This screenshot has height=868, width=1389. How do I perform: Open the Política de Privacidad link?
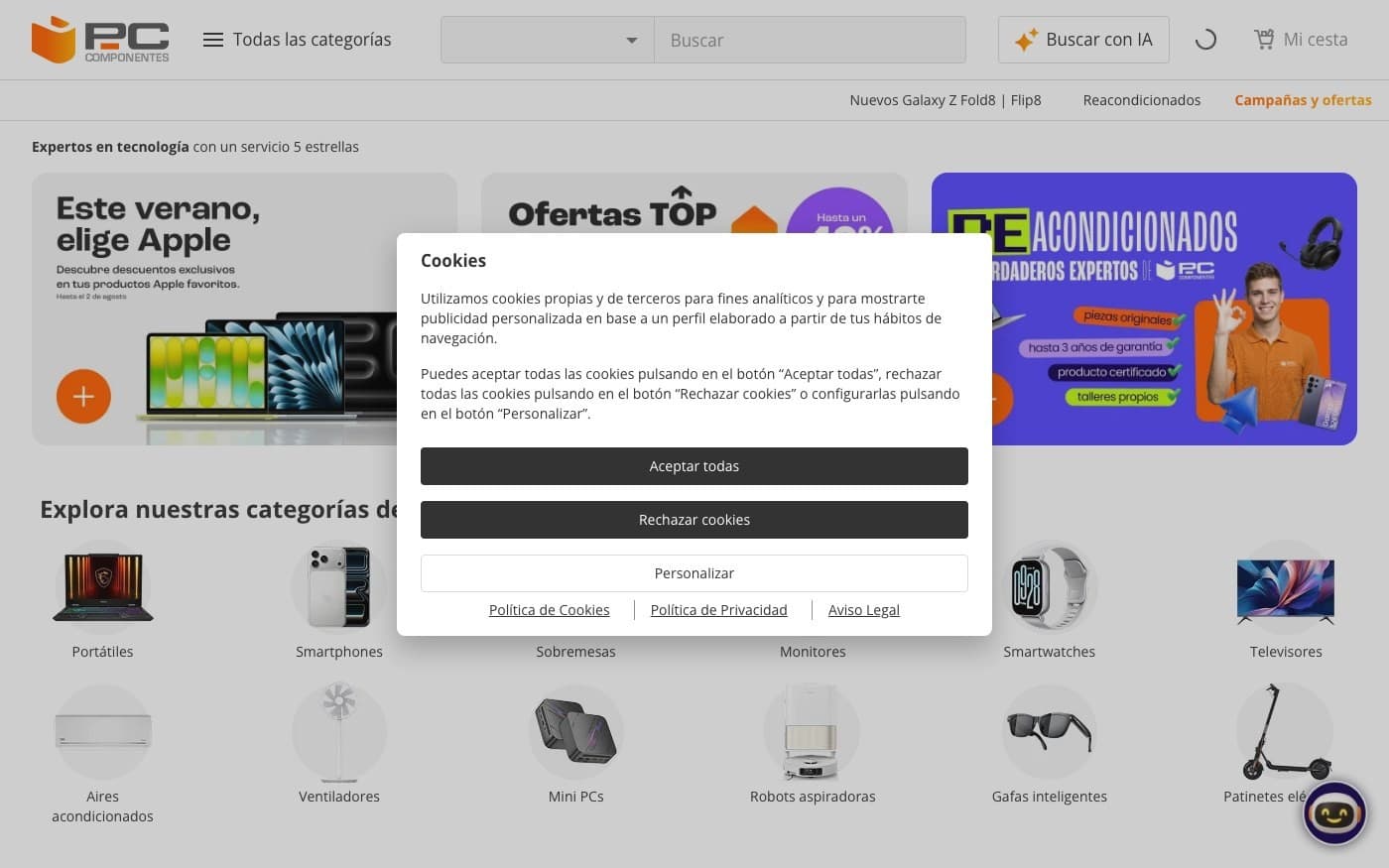pyautogui.click(x=718, y=610)
